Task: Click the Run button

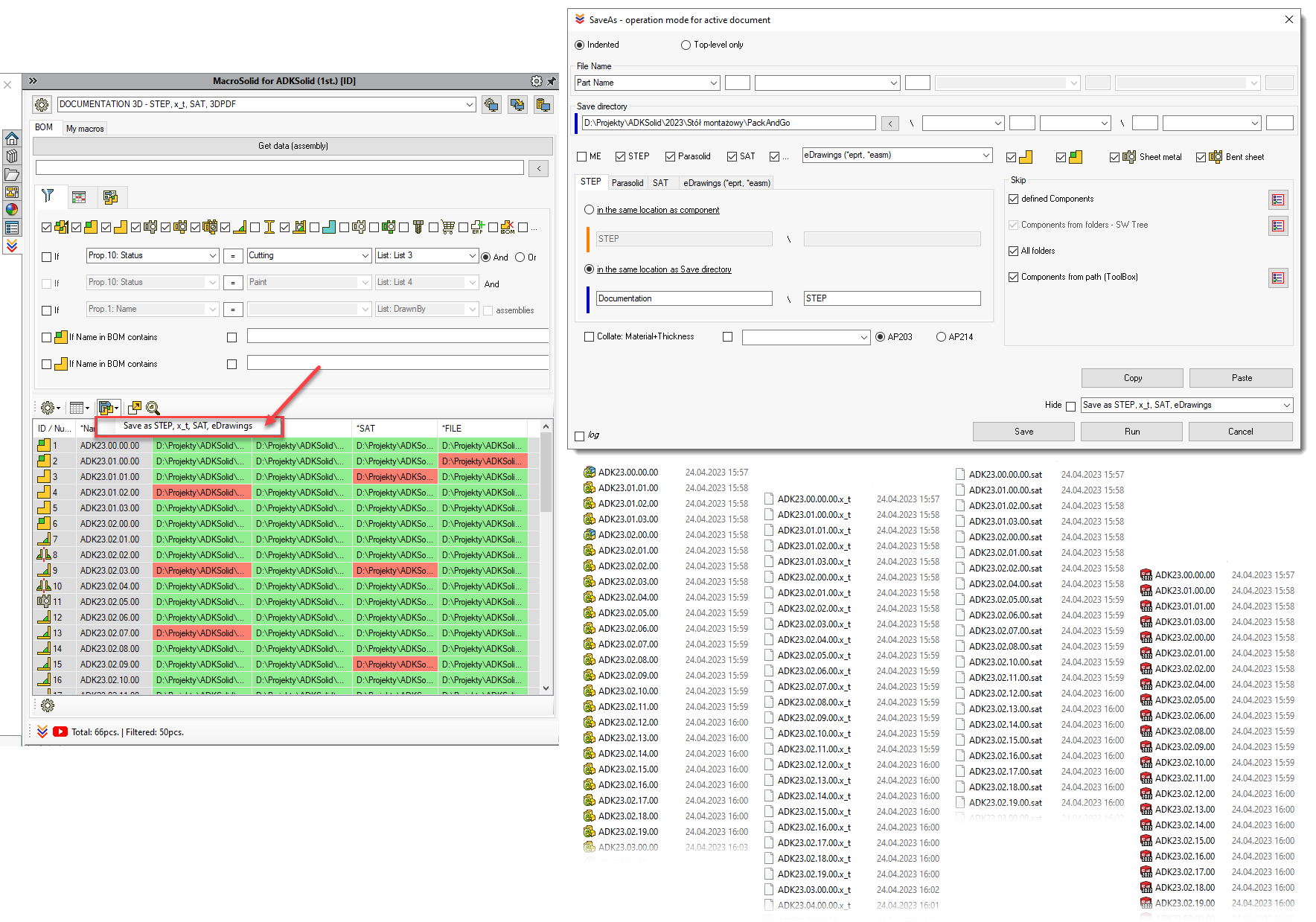Action: tap(1131, 432)
